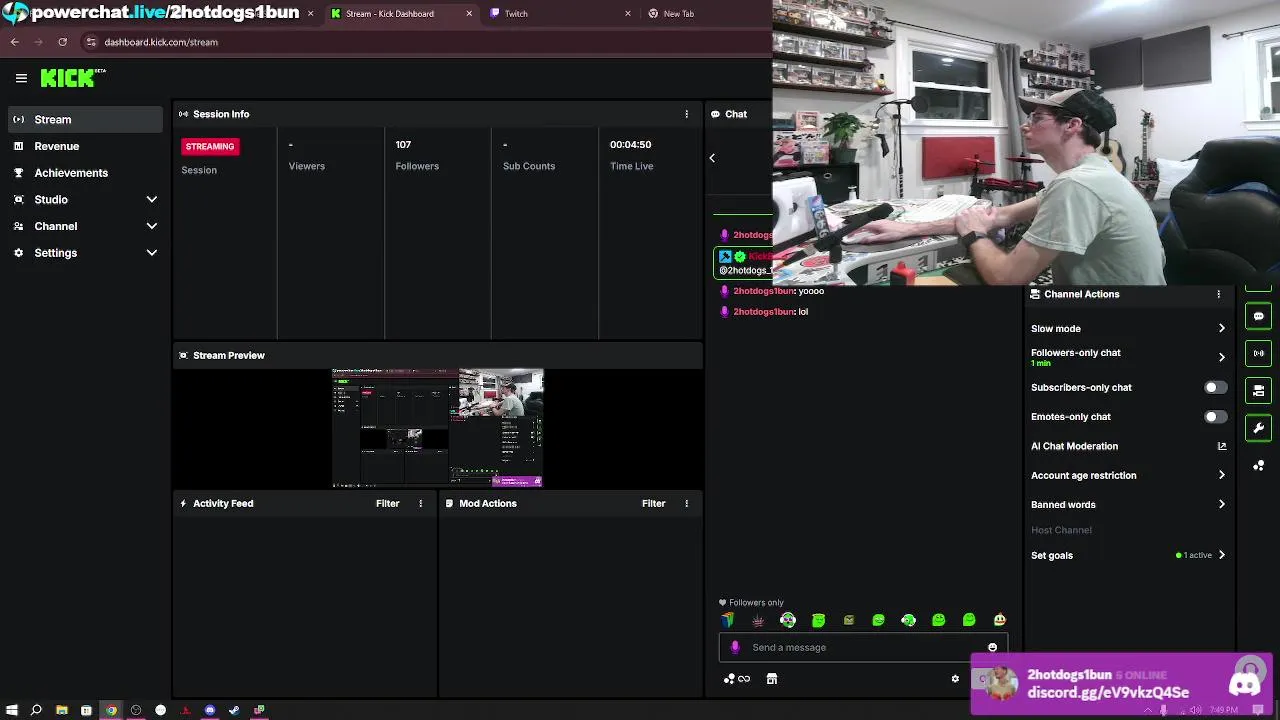Open Chrome from the taskbar

tap(111, 710)
